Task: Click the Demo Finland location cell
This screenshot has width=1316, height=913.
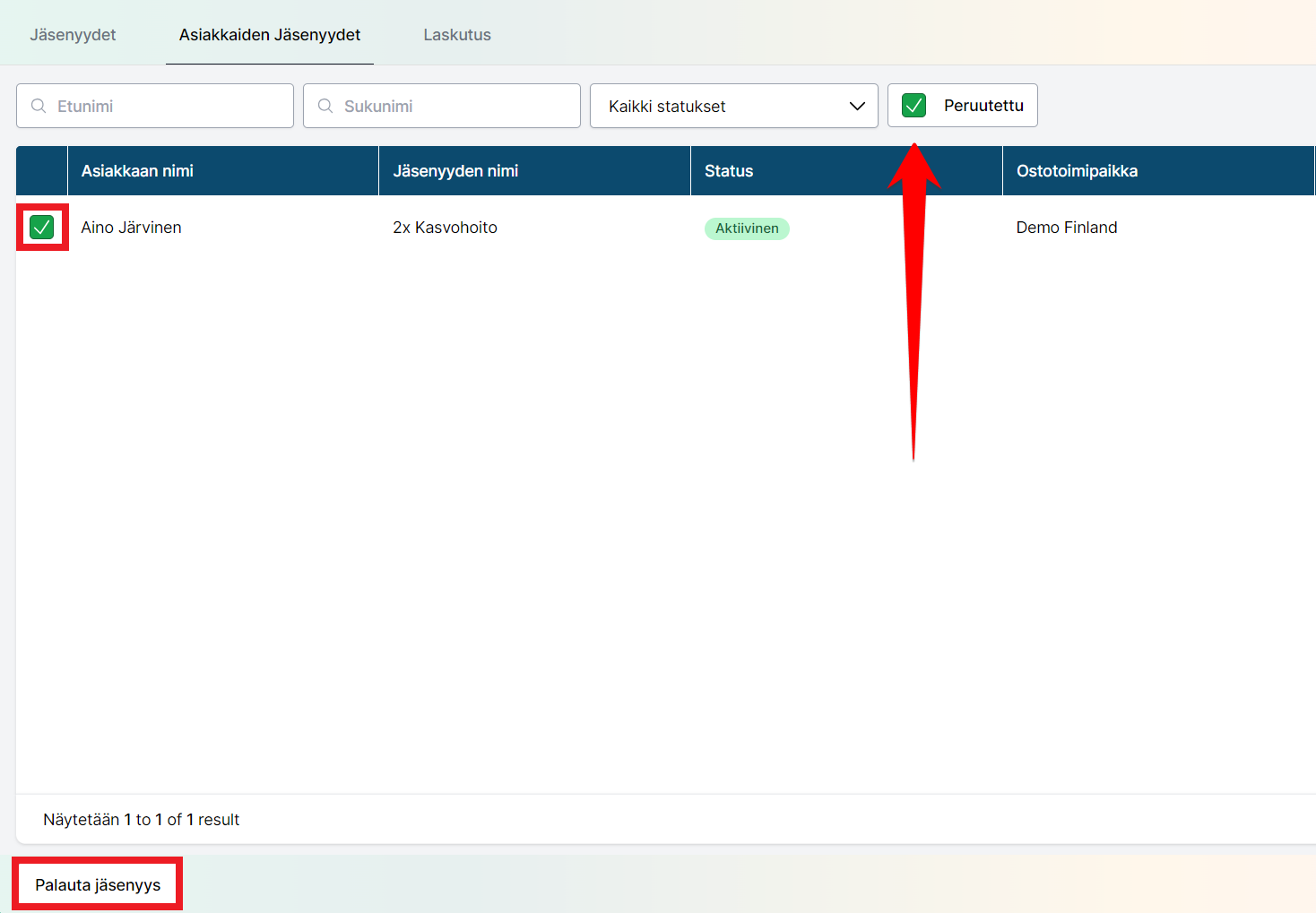Action: [1066, 228]
